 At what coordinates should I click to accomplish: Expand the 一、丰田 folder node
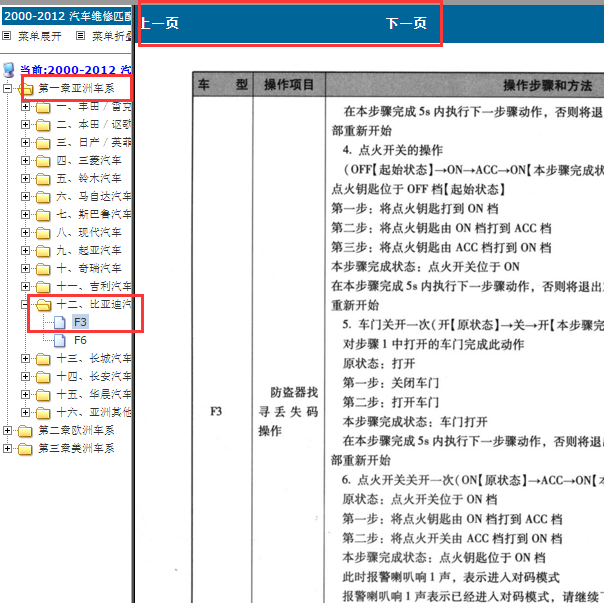pos(25,106)
